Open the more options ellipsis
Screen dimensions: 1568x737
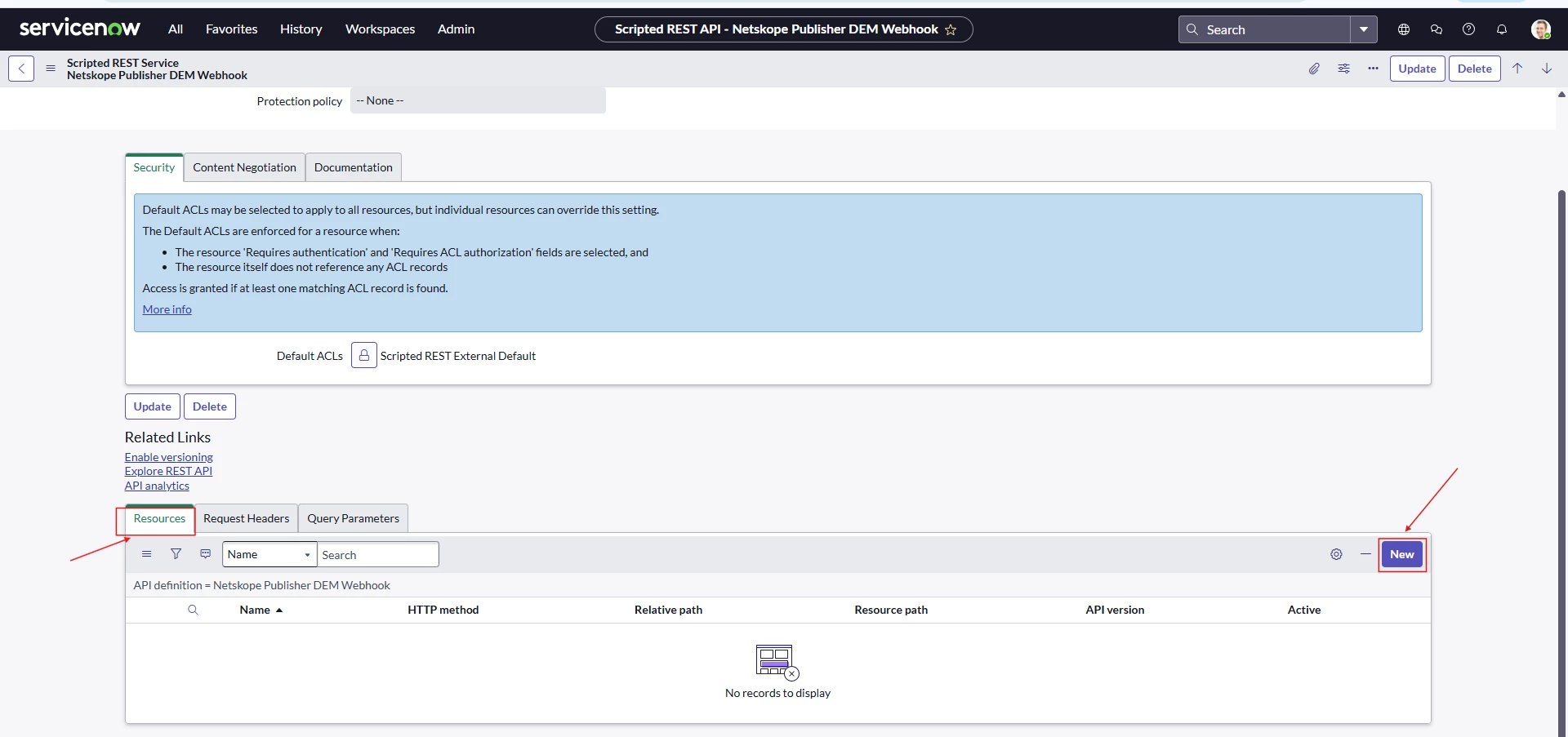tap(1373, 69)
